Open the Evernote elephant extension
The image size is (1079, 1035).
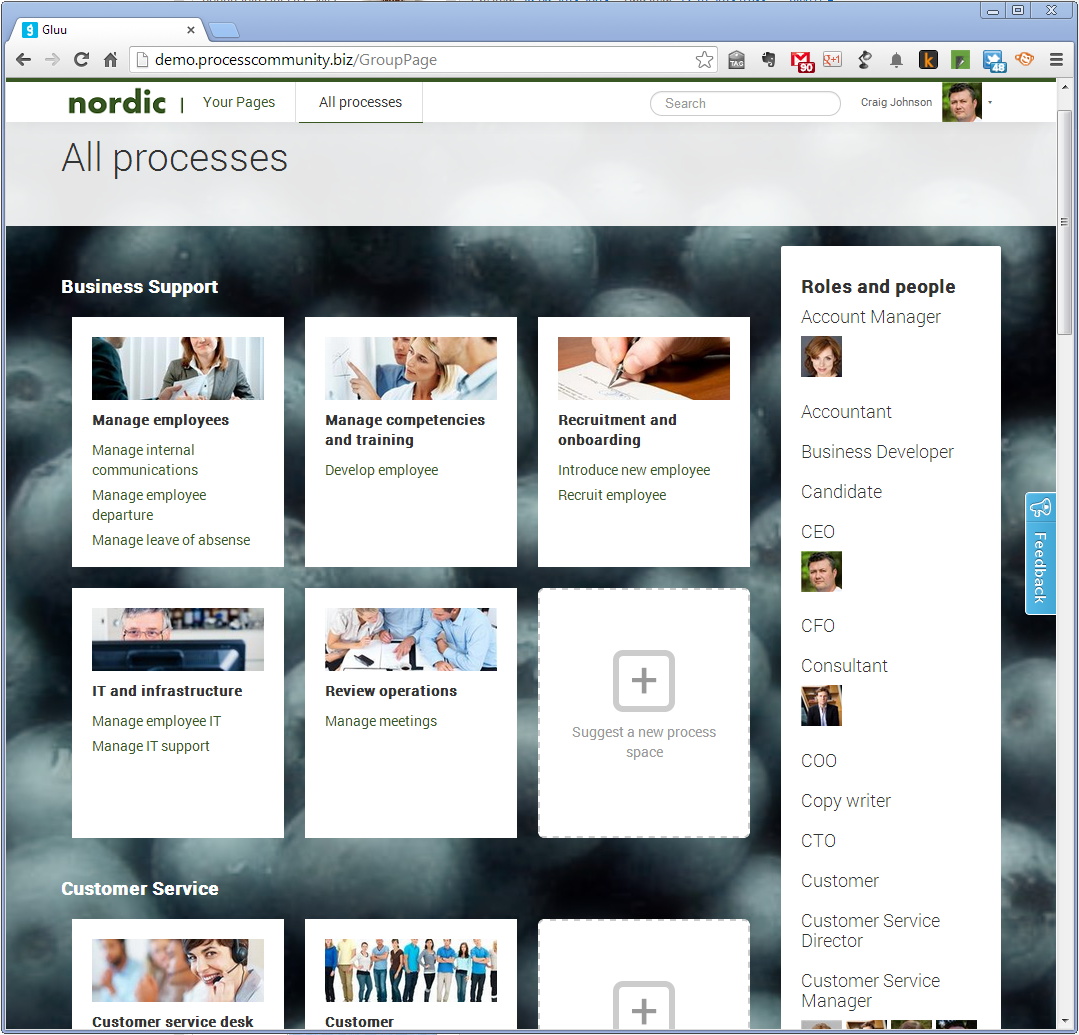pyautogui.click(x=769, y=60)
